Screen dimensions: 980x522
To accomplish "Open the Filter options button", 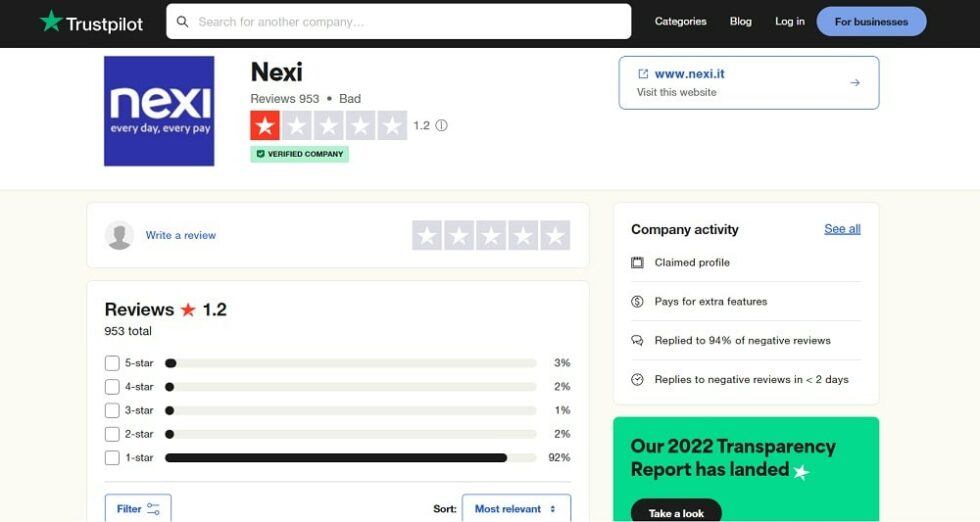I will click(x=138, y=509).
